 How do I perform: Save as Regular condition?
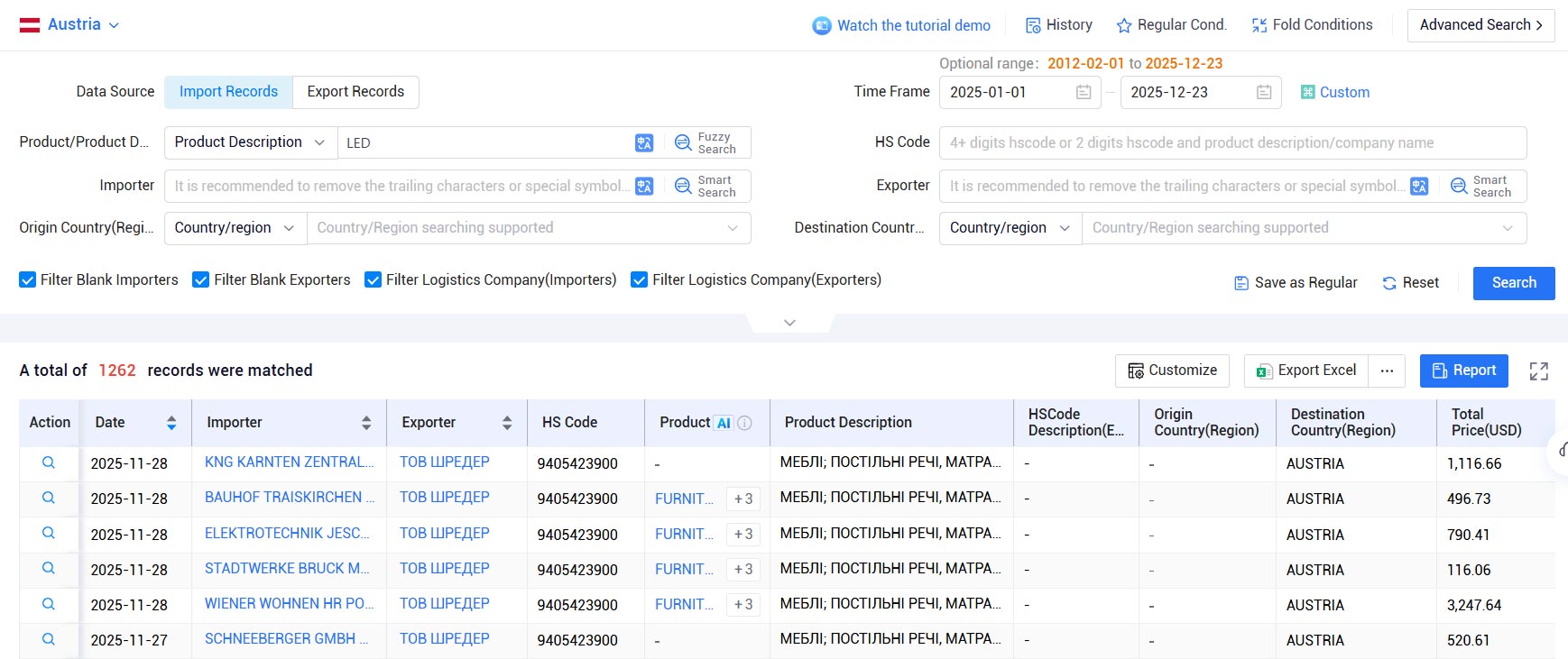1296,283
